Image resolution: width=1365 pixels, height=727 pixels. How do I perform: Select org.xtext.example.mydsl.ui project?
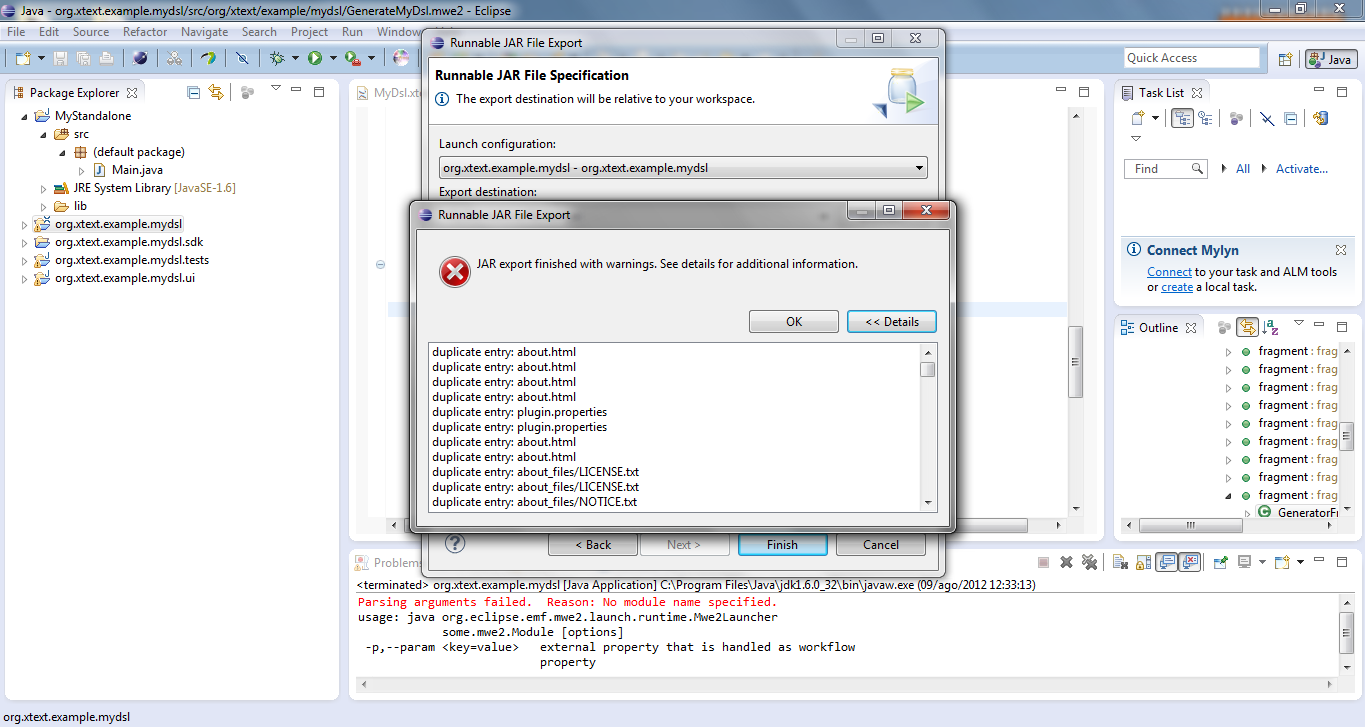(124, 278)
